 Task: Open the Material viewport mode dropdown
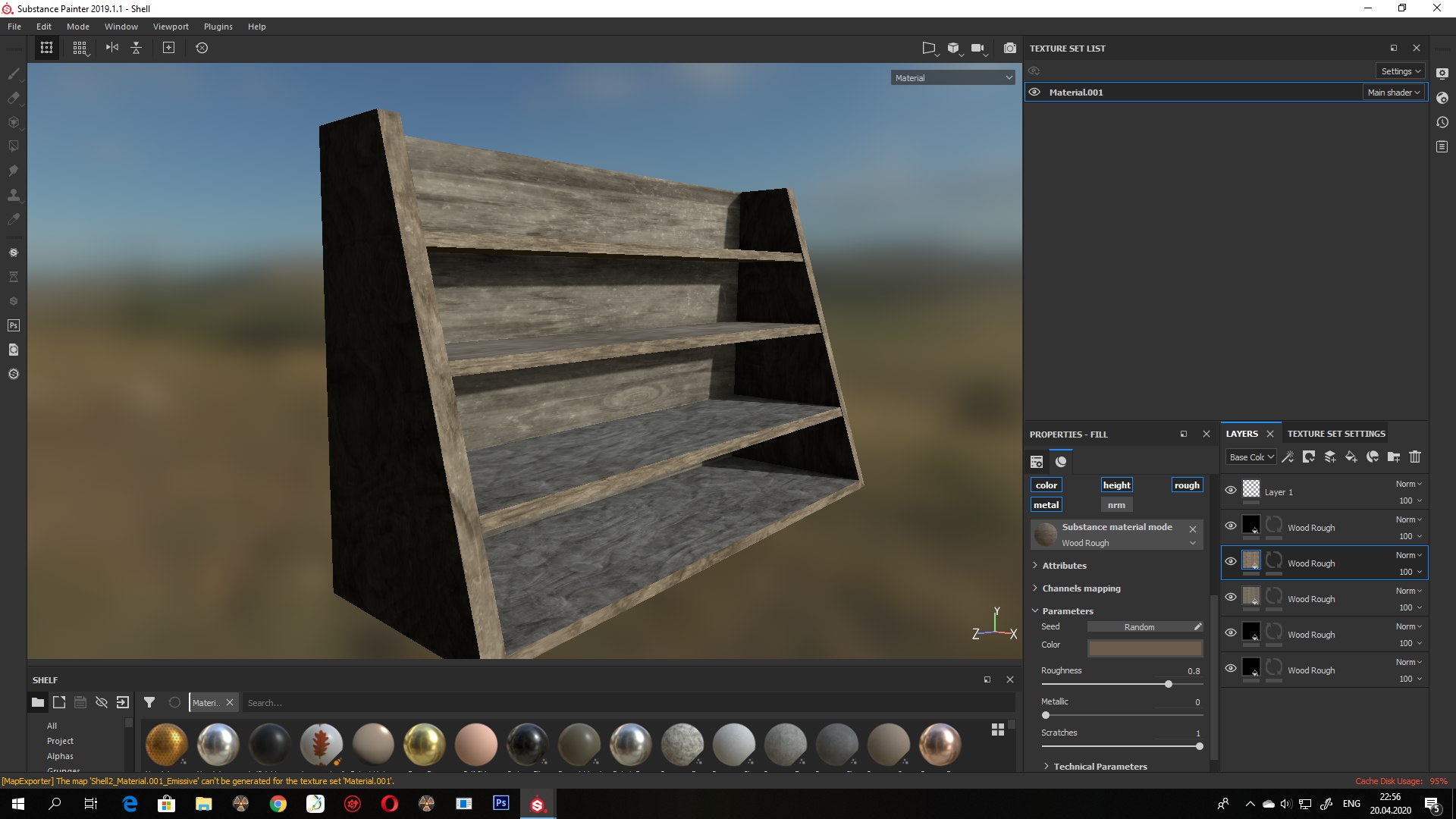pyautogui.click(x=953, y=77)
